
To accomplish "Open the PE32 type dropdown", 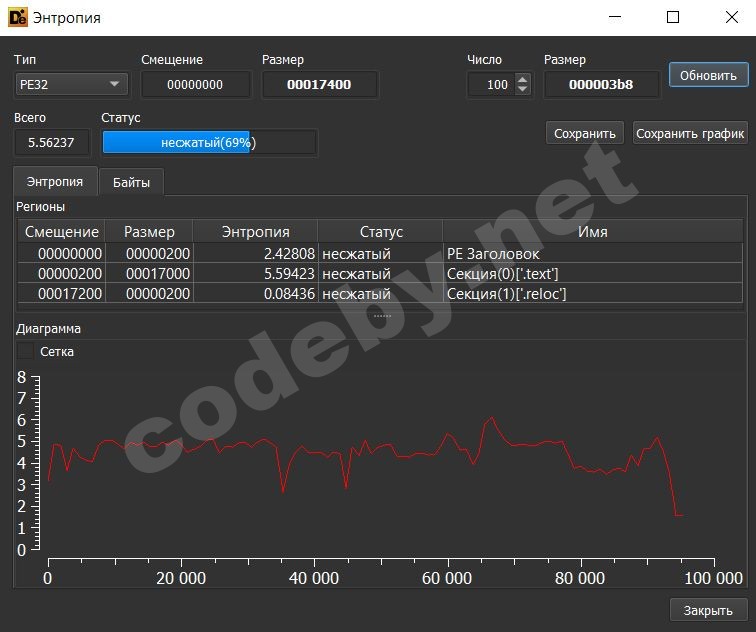I will tap(72, 85).
